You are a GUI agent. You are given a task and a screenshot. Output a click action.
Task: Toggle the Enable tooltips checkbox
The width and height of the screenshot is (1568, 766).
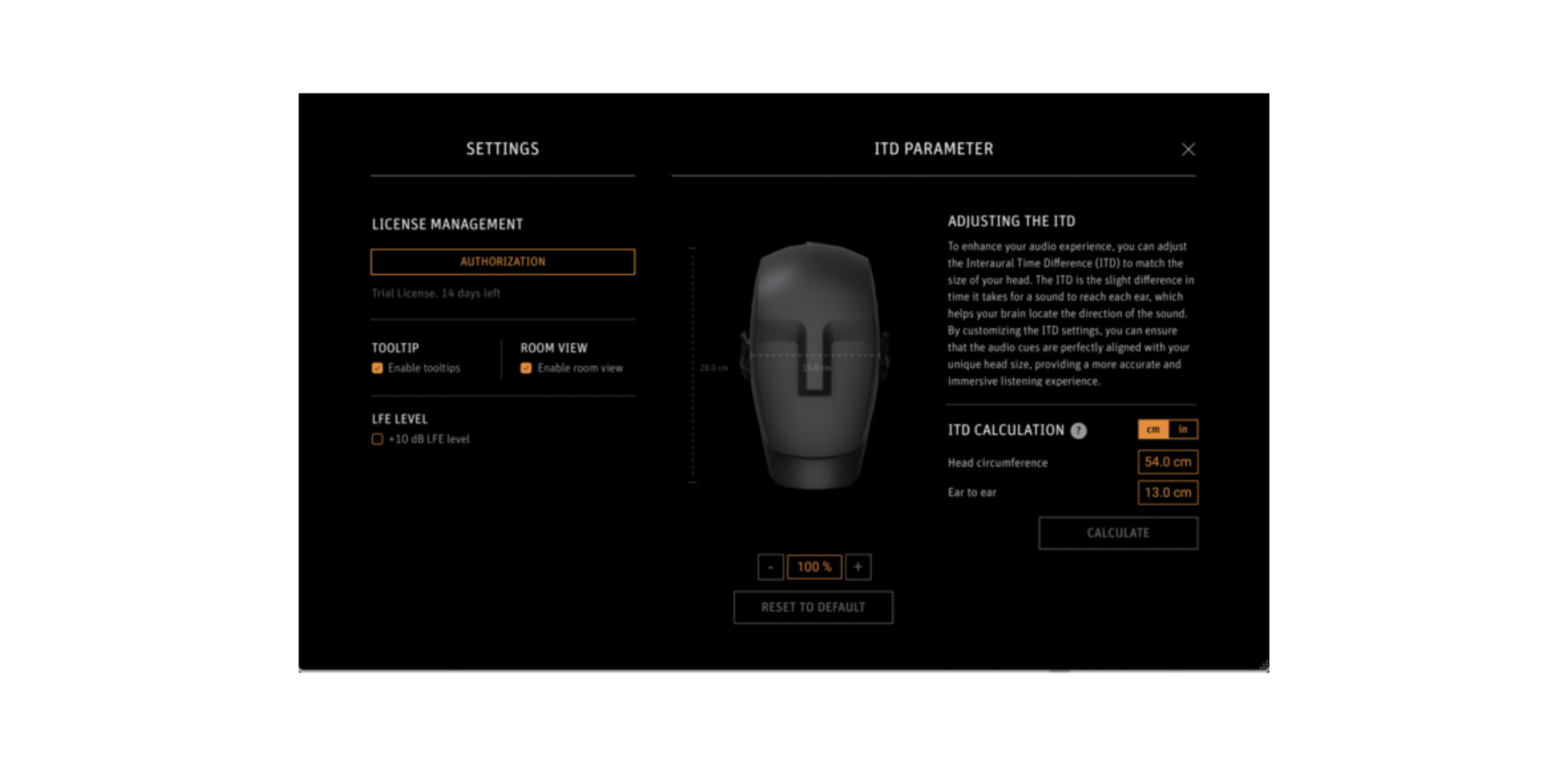[377, 368]
